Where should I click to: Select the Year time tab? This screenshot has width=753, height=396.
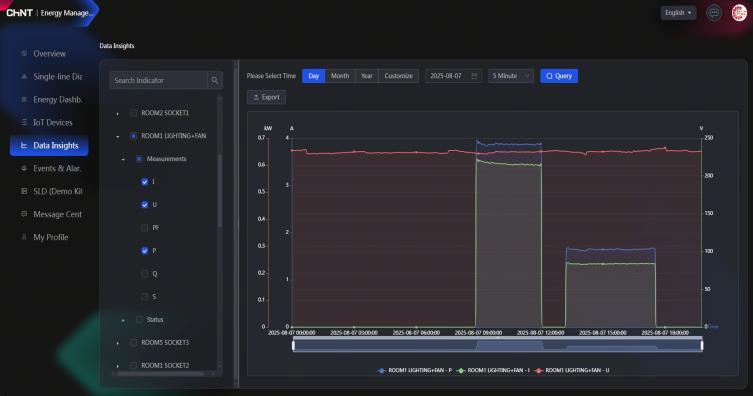(x=367, y=76)
